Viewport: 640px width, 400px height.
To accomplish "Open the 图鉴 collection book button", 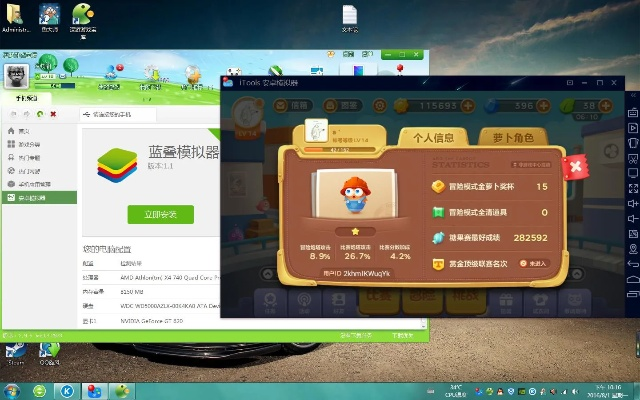I will tap(343, 106).
